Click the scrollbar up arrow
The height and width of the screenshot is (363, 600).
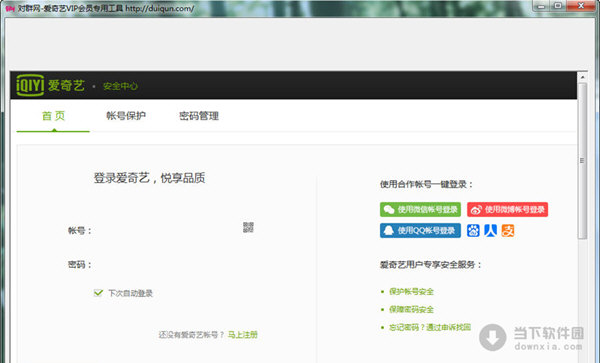pos(582,77)
